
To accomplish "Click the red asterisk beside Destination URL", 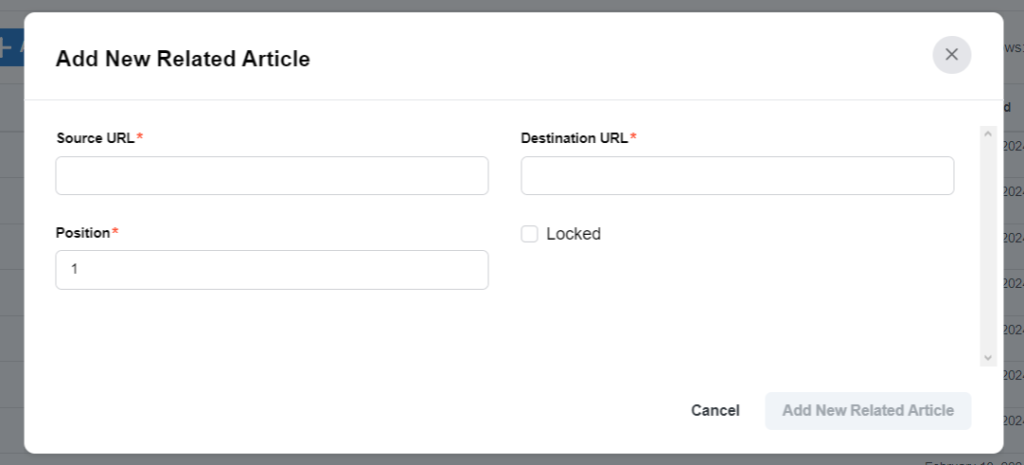I will [x=633, y=137].
